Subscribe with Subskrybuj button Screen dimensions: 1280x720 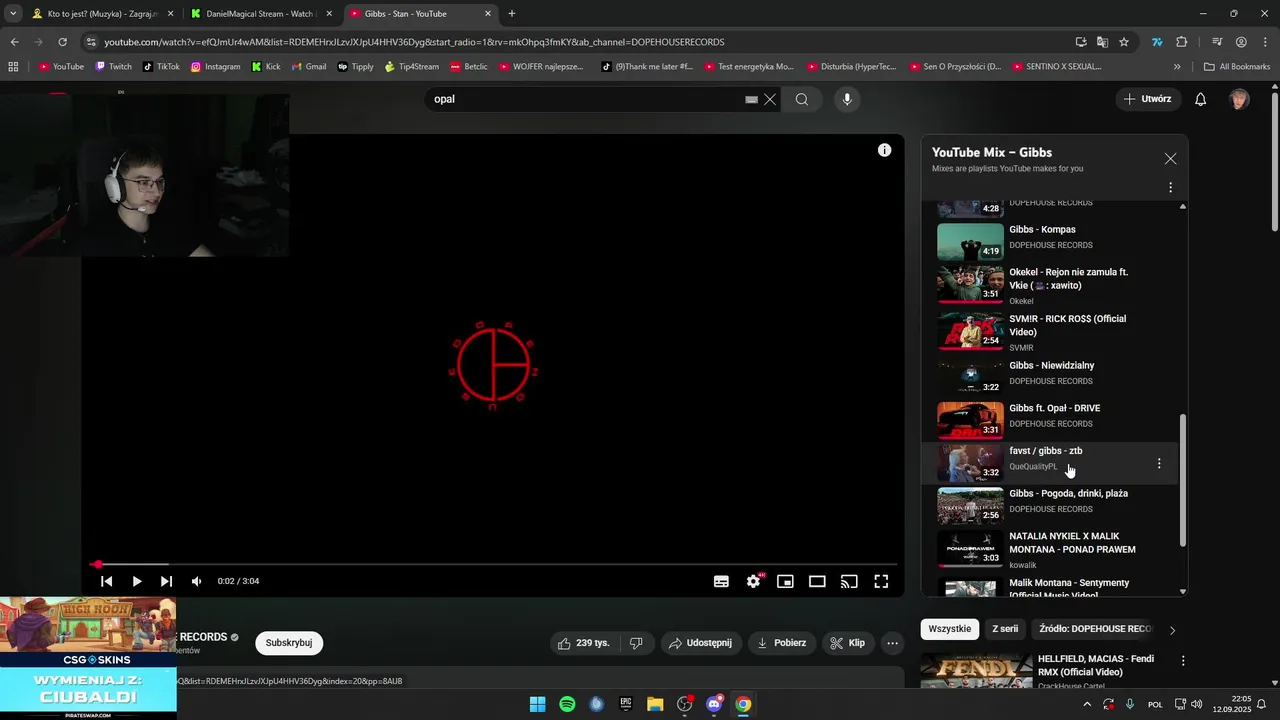[289, 643]
